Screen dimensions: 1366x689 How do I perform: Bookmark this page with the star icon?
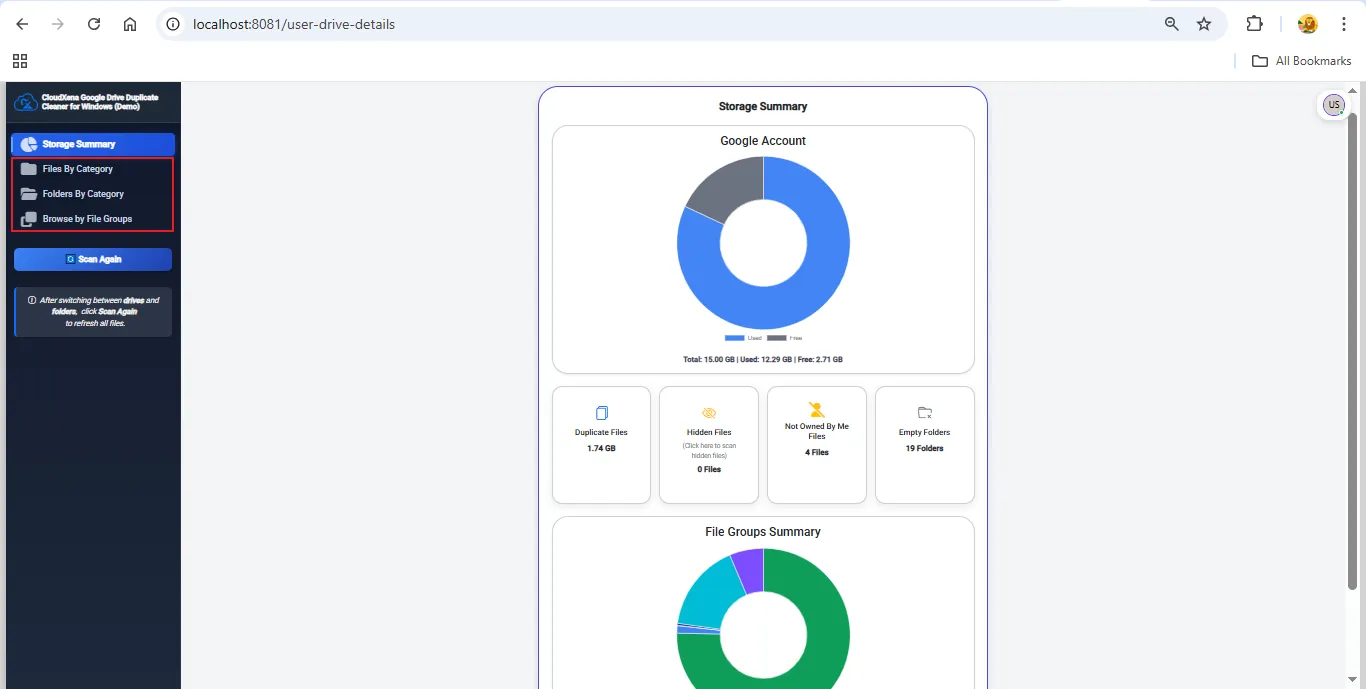click(x=1204, y=24)
